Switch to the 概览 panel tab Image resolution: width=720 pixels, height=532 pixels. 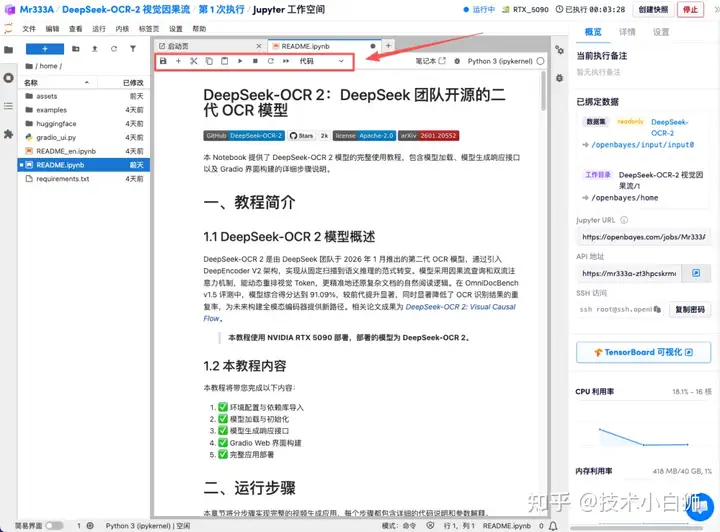[x=593, y=32]
